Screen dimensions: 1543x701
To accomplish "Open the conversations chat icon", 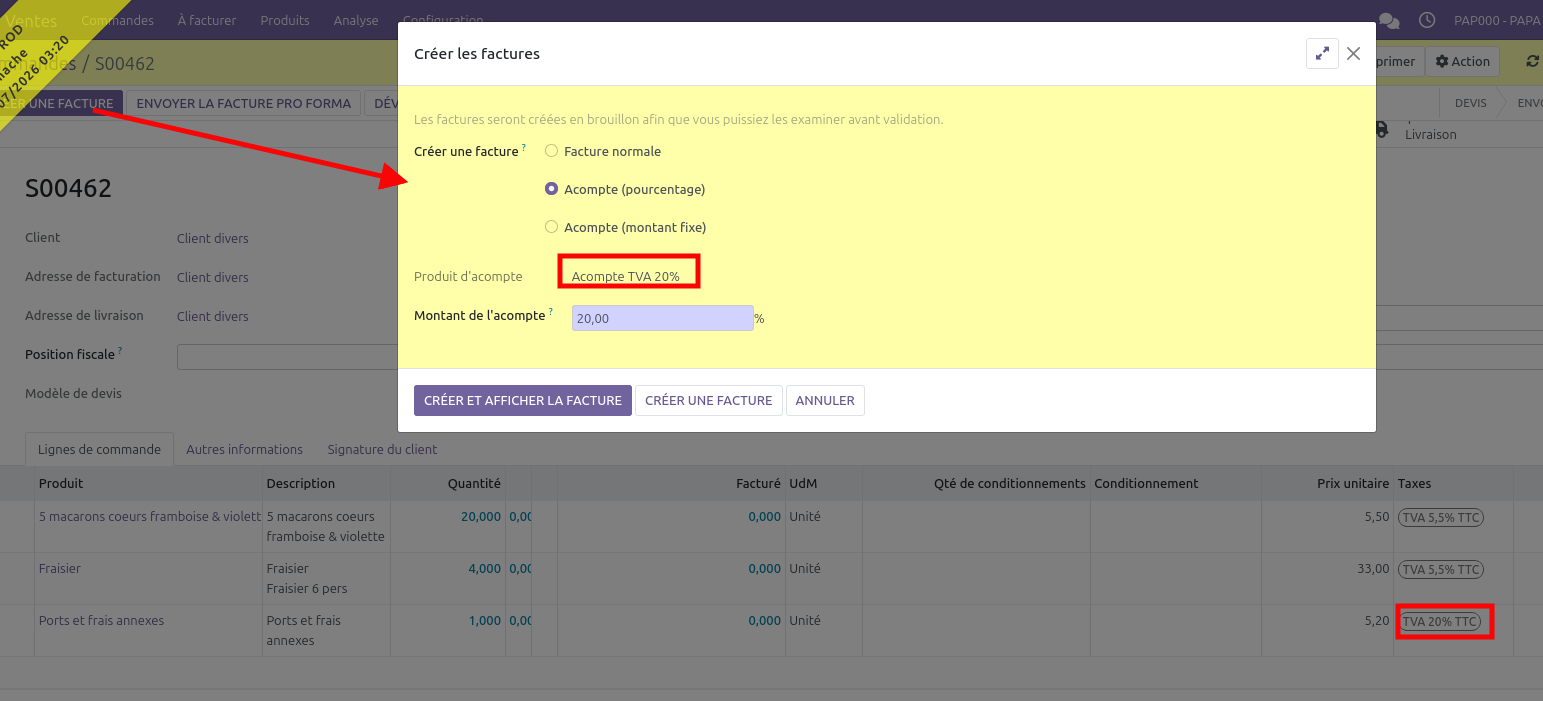I will (1389, 20).
